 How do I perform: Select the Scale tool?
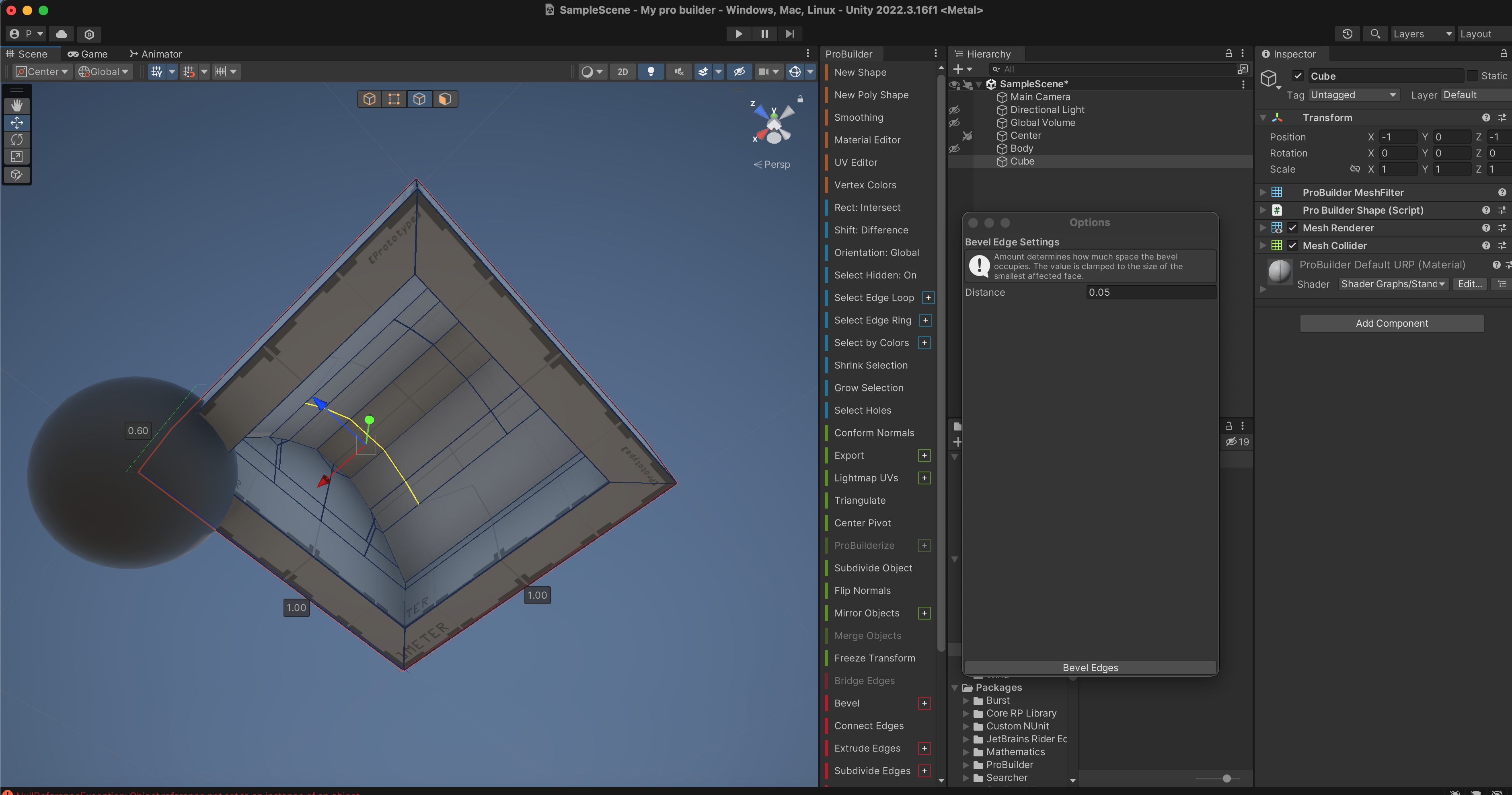tap(16, 157)
